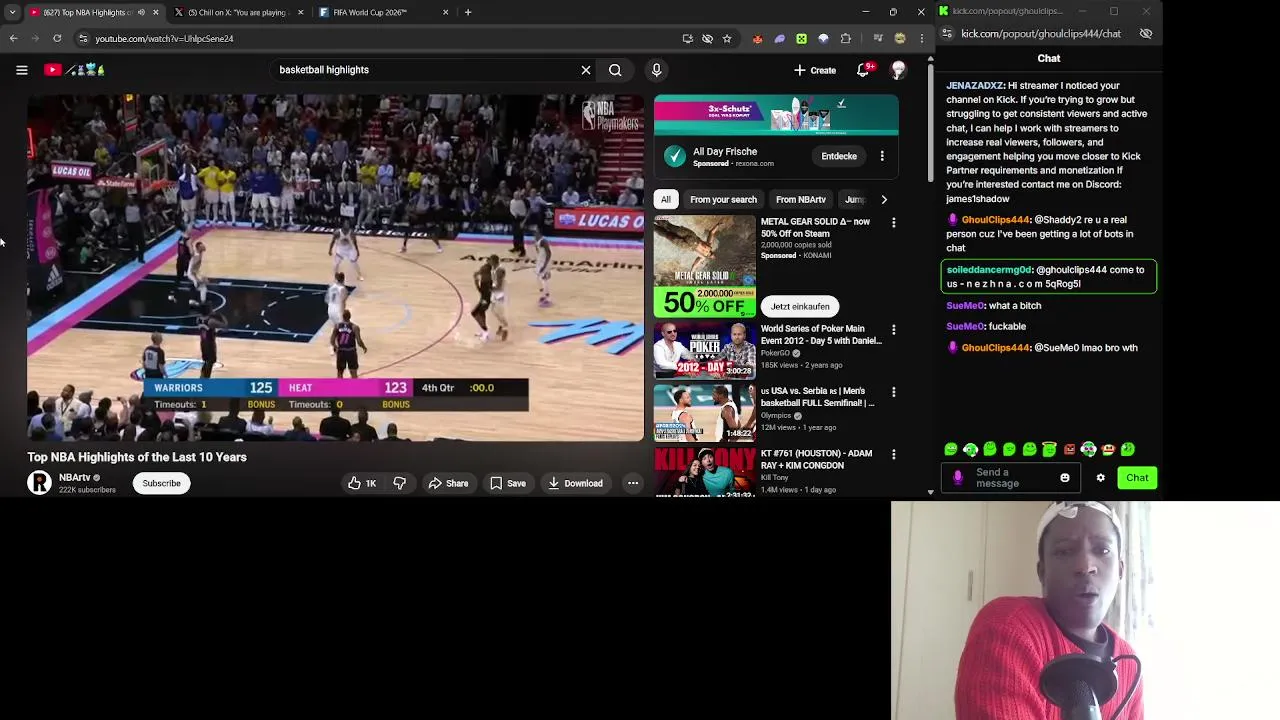Screen dimensions: 1280x720
Task: Open the Create menu
Action: 815,70
